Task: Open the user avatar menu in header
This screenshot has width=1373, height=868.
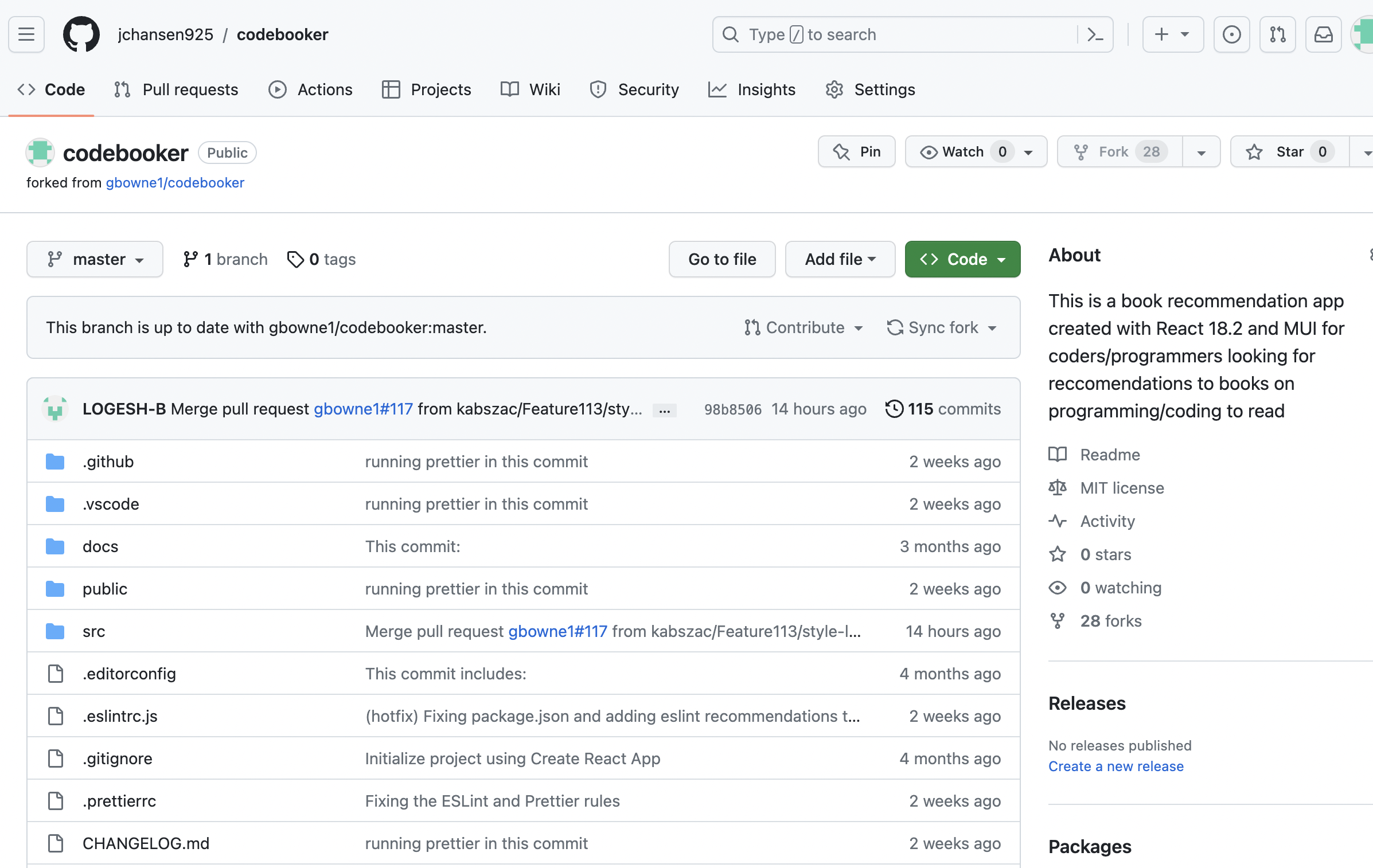Action: [x=1363, y=34]
